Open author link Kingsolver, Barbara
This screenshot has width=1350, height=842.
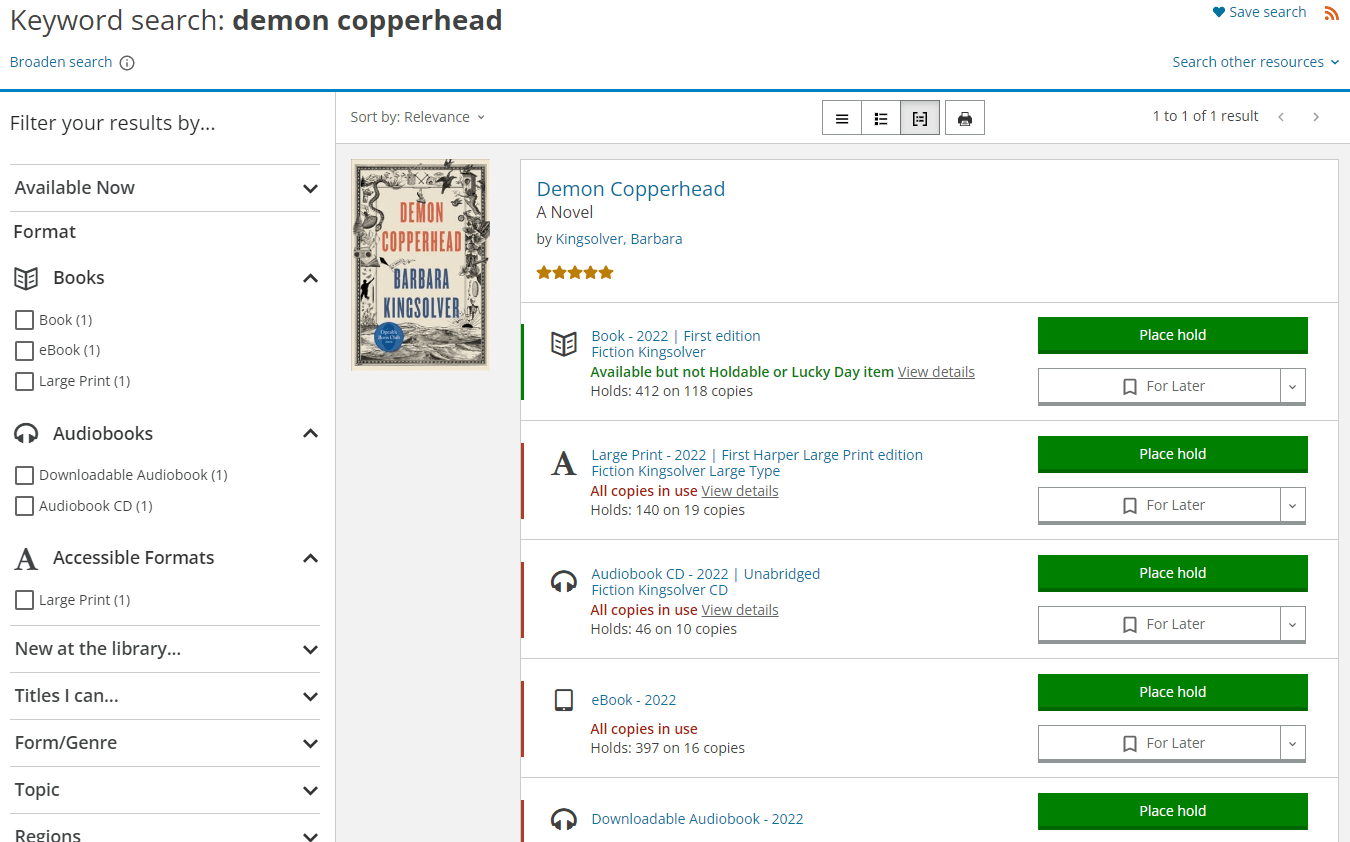pyautogui.click(x=619, y=239)
